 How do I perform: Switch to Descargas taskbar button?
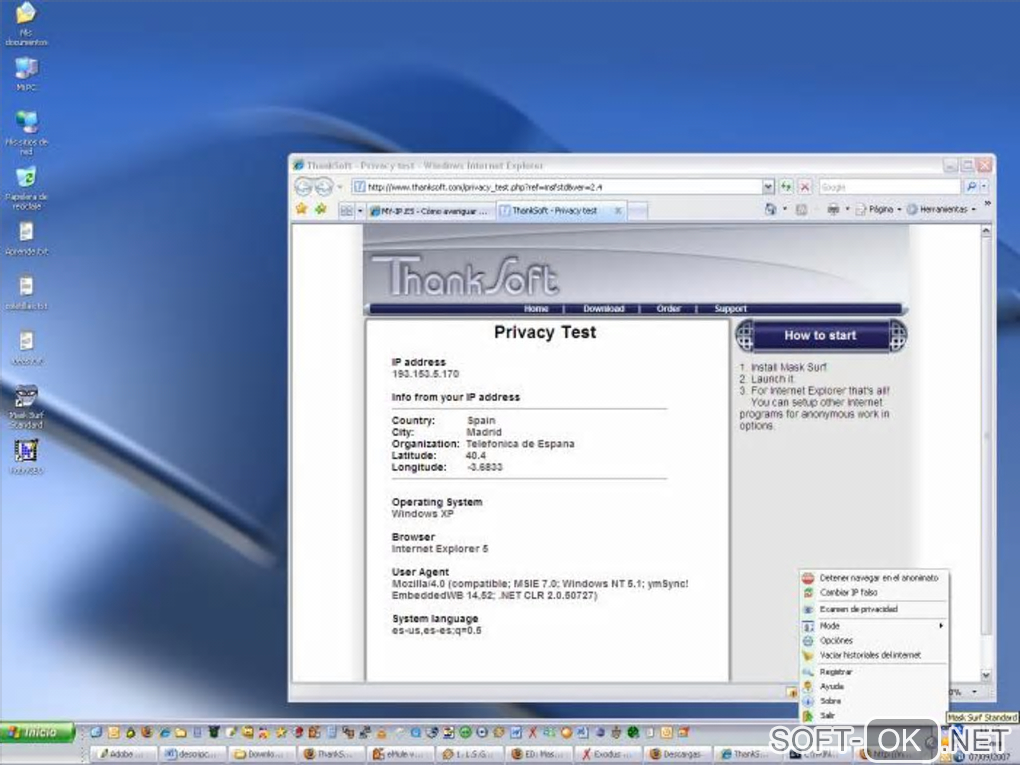click(677, 754)
